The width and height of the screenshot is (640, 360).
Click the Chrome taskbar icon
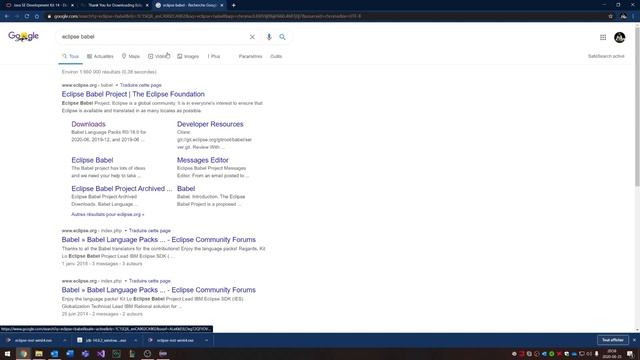[x=23, y=353]
